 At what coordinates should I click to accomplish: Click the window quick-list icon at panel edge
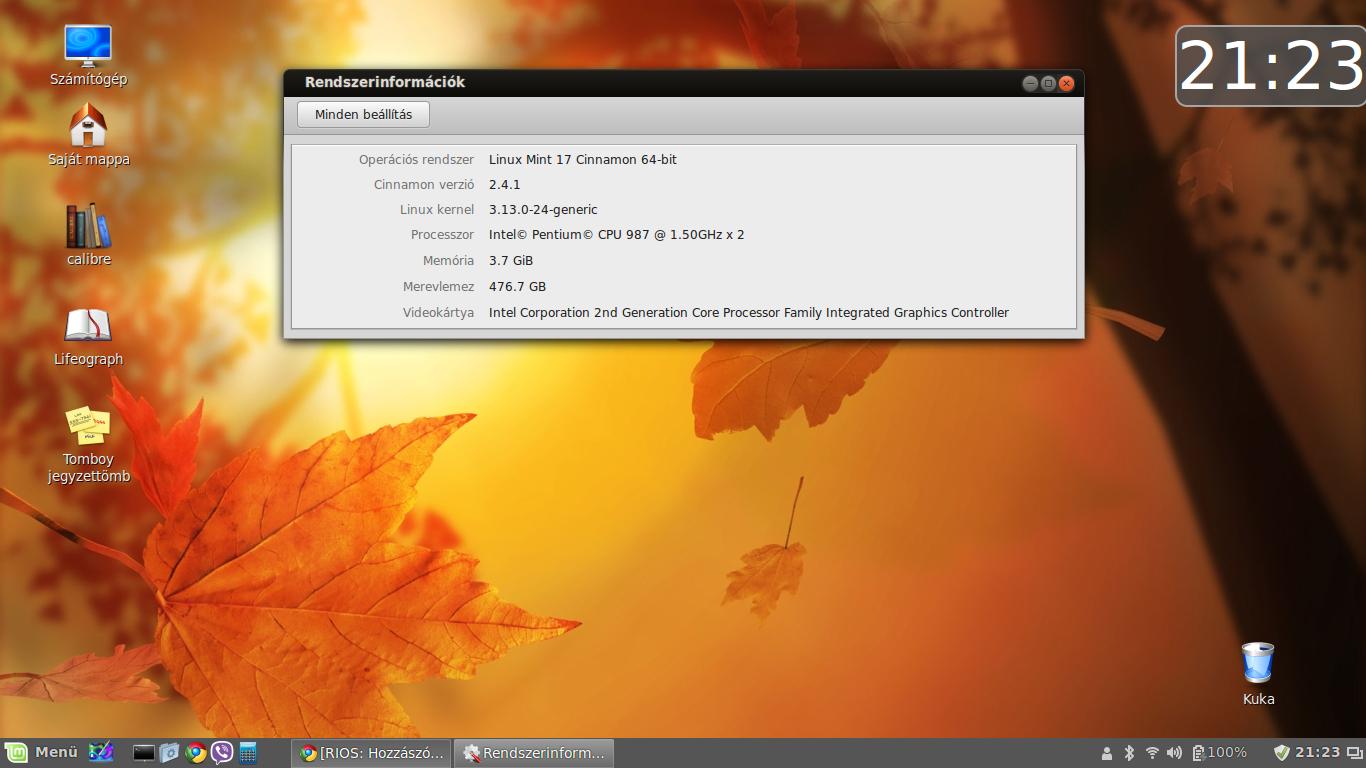[1353, 753]
